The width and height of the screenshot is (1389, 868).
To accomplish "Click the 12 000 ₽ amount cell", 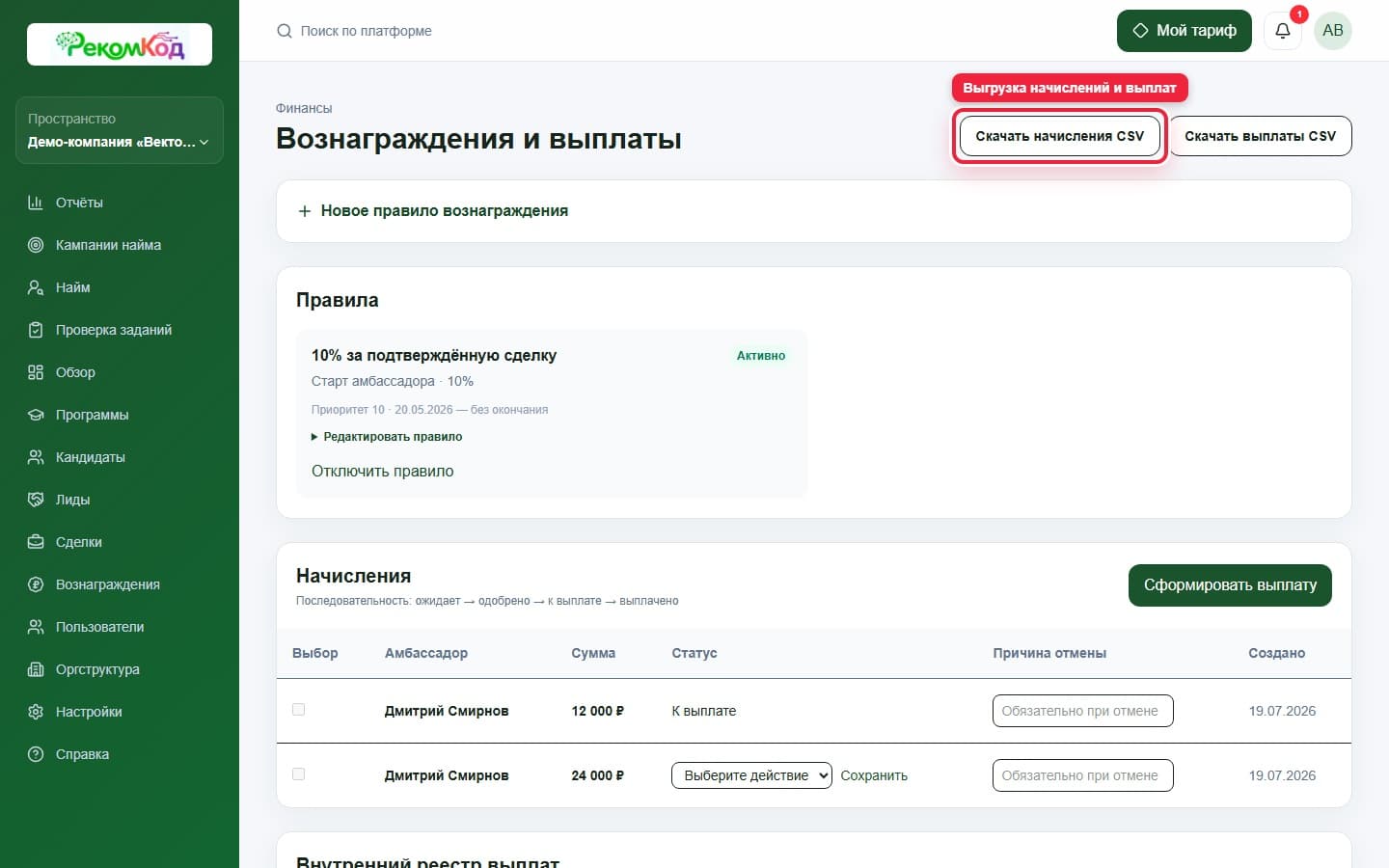I will [x=598, y=711].
